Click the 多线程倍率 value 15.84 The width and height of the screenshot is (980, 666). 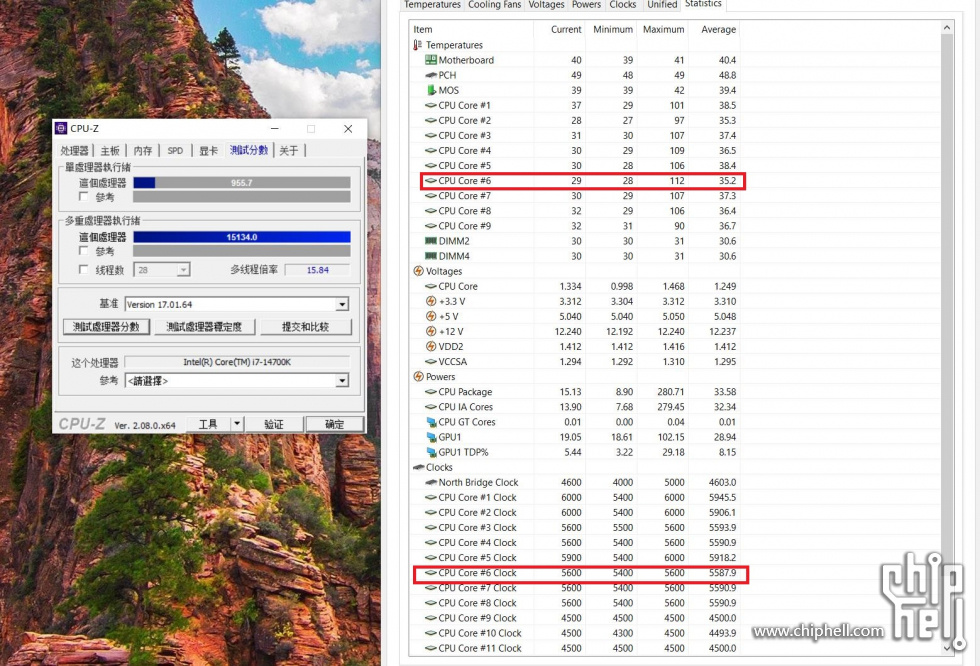click(x=318, y=270)
